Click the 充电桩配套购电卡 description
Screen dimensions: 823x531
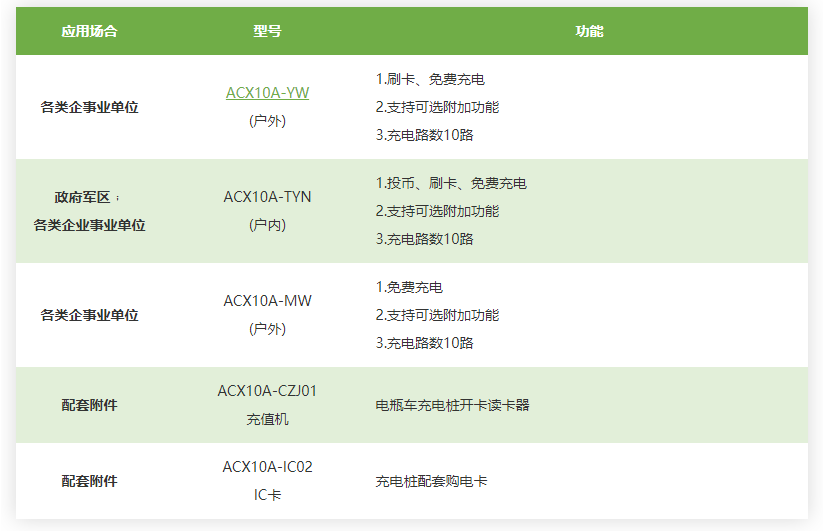click(431, 481)
